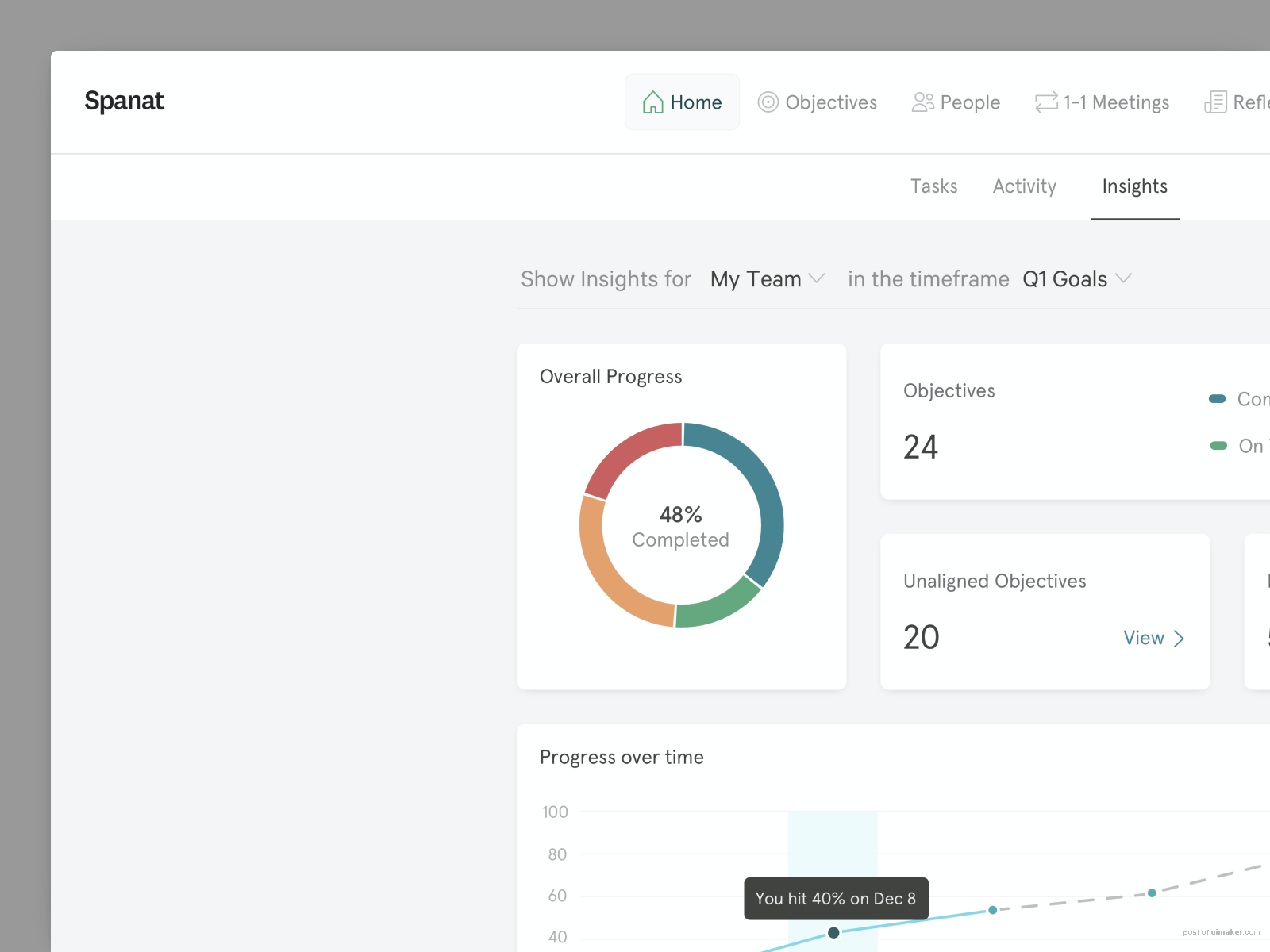Open the Q1 Goals timeframe dropdown
The image size is (1270, 952).
(1077, 279)
